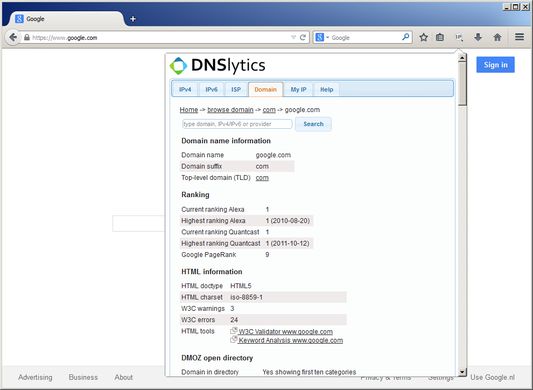Open Keyword Analysis www.google.com link
The width and height of the screenshot is (533, 390).
click(x=291, y=340)
